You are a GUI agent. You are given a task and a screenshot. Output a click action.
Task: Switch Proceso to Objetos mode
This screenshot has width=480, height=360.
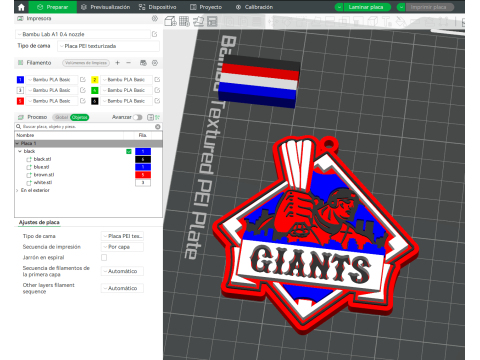pos(80,117)
